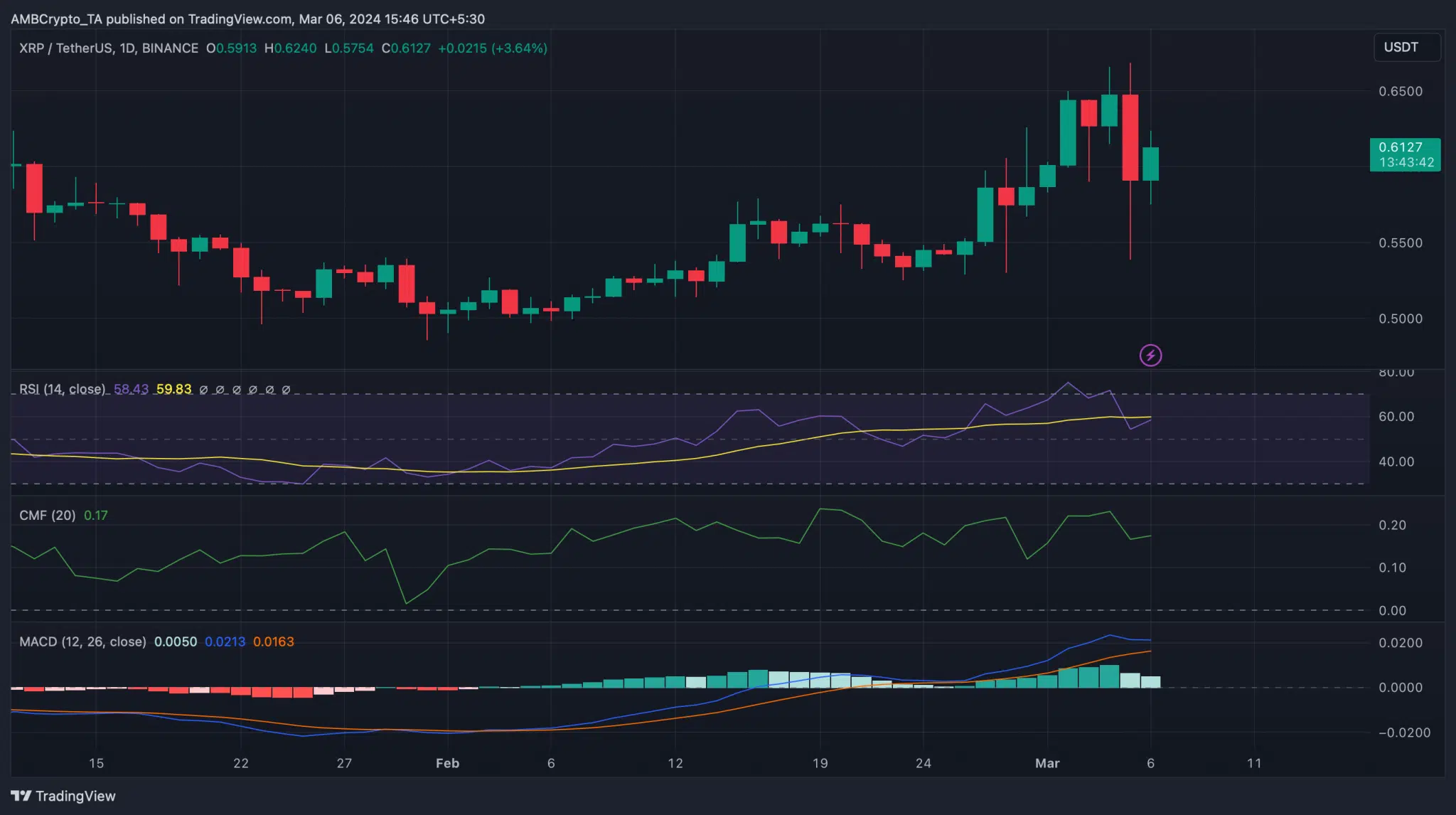Viewport: 1456px width, 815px height.
Task: Click the 27 date axis label
Action: (344, 763)
